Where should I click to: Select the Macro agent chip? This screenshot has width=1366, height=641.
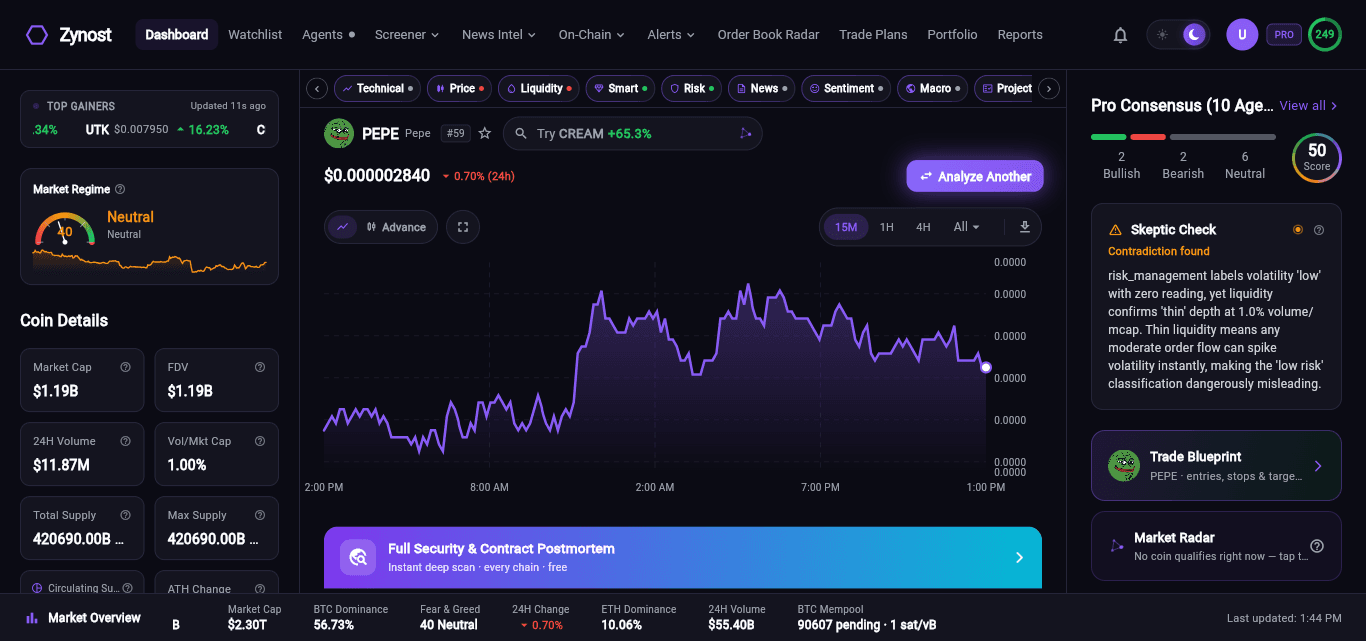pos(932,89)
